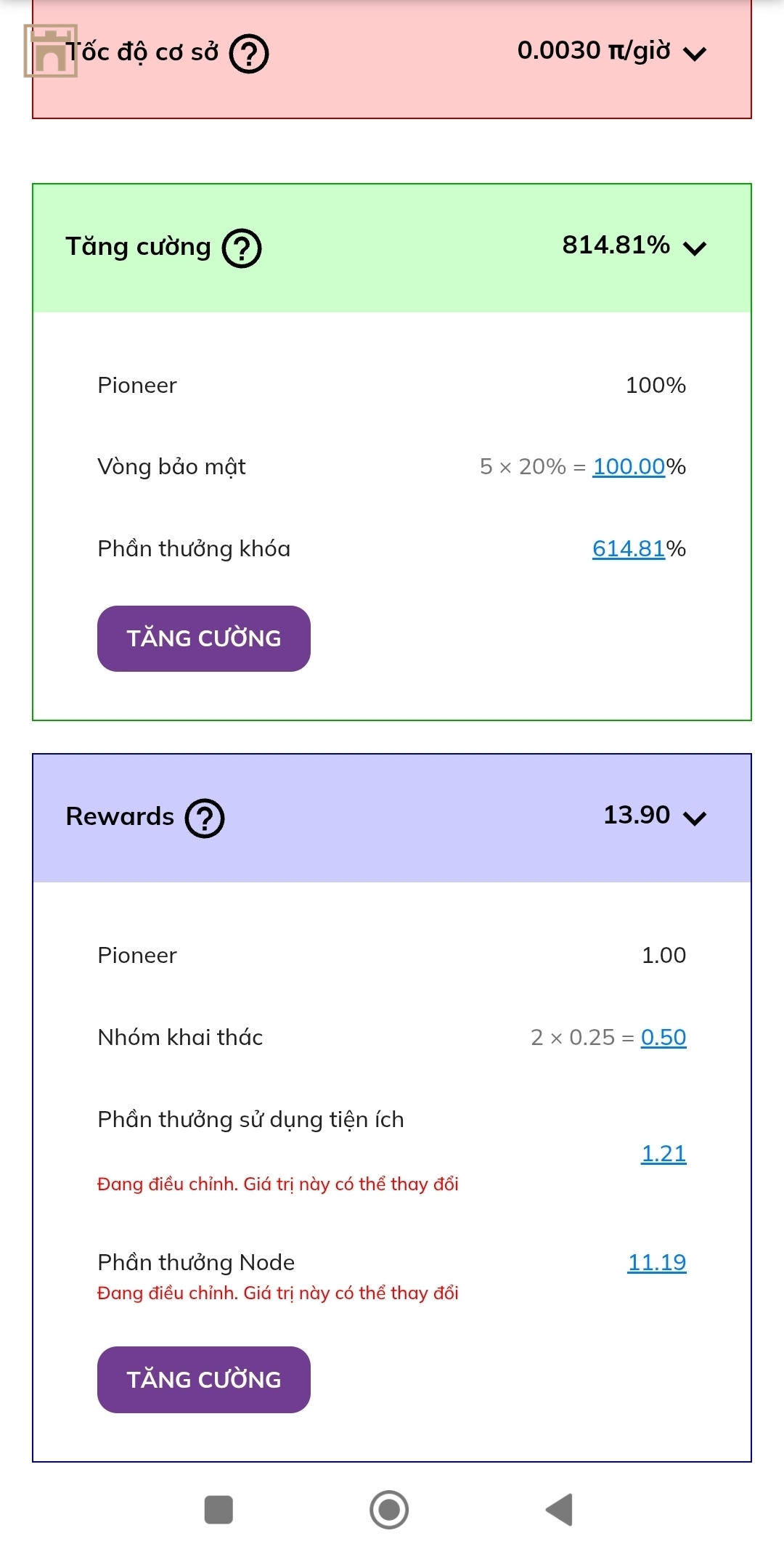Screen dimensions: 784x1557
Task: Tap the Phần thưởng Node row label
Action: [x=196, y=1262]
